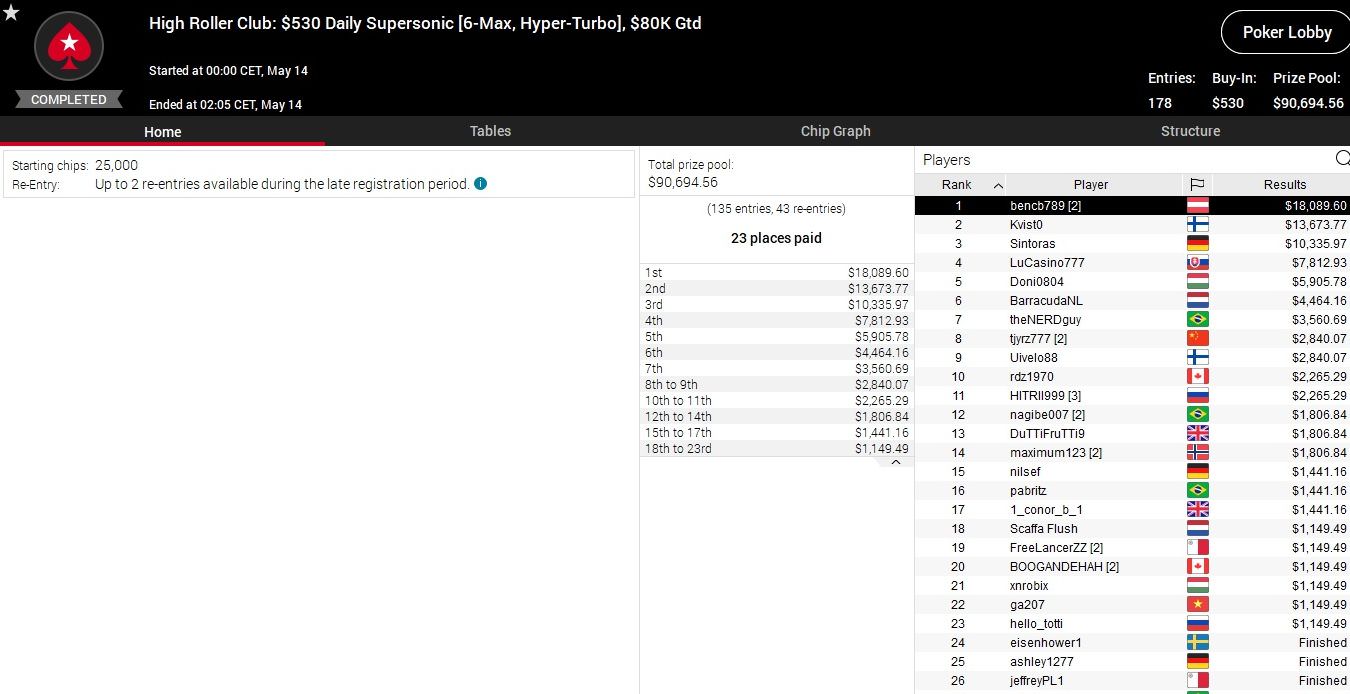Click the flag column header icon
Screen dimensions: 1350x694
coord(1197,184)
